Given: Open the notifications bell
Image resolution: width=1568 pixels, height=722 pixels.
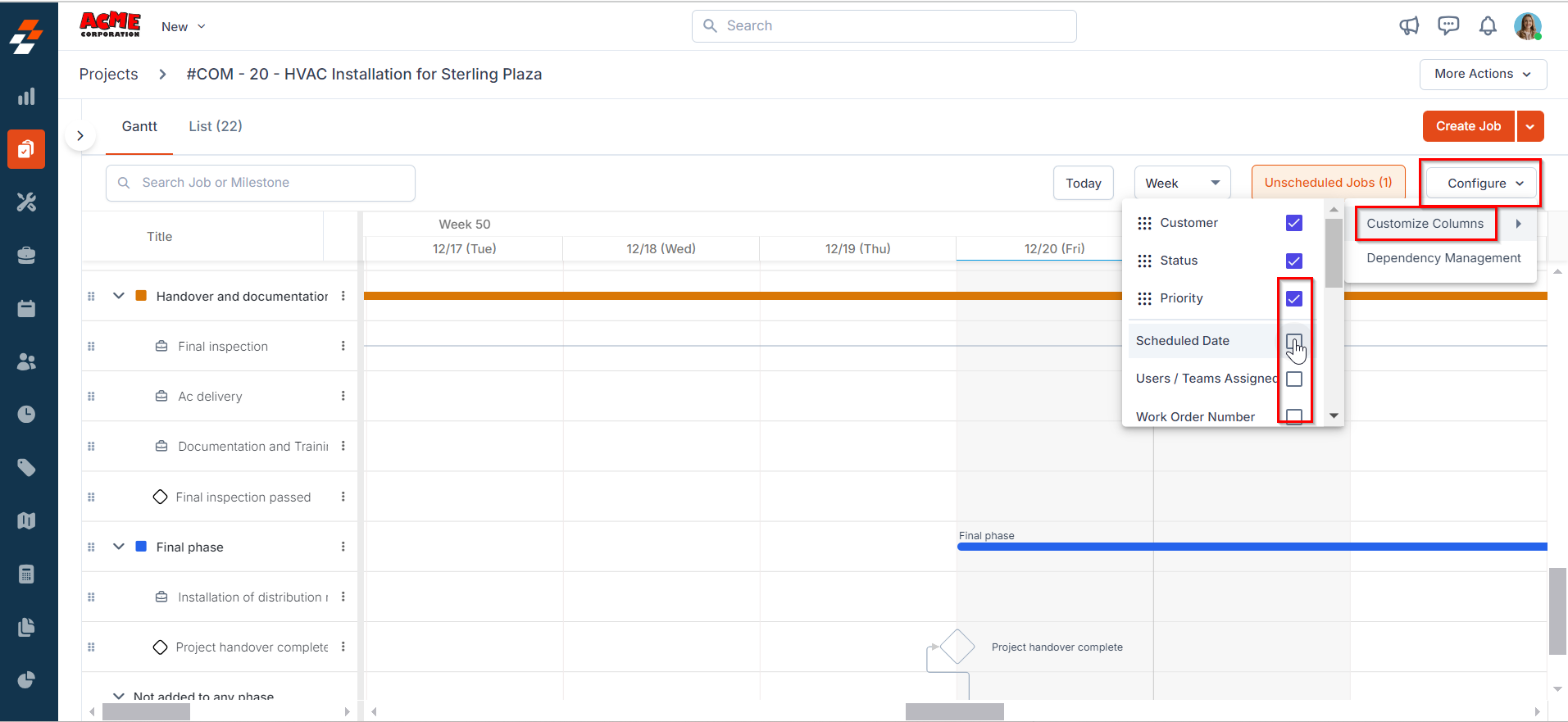Looking at the screenshot, I should click(1488, 26).
